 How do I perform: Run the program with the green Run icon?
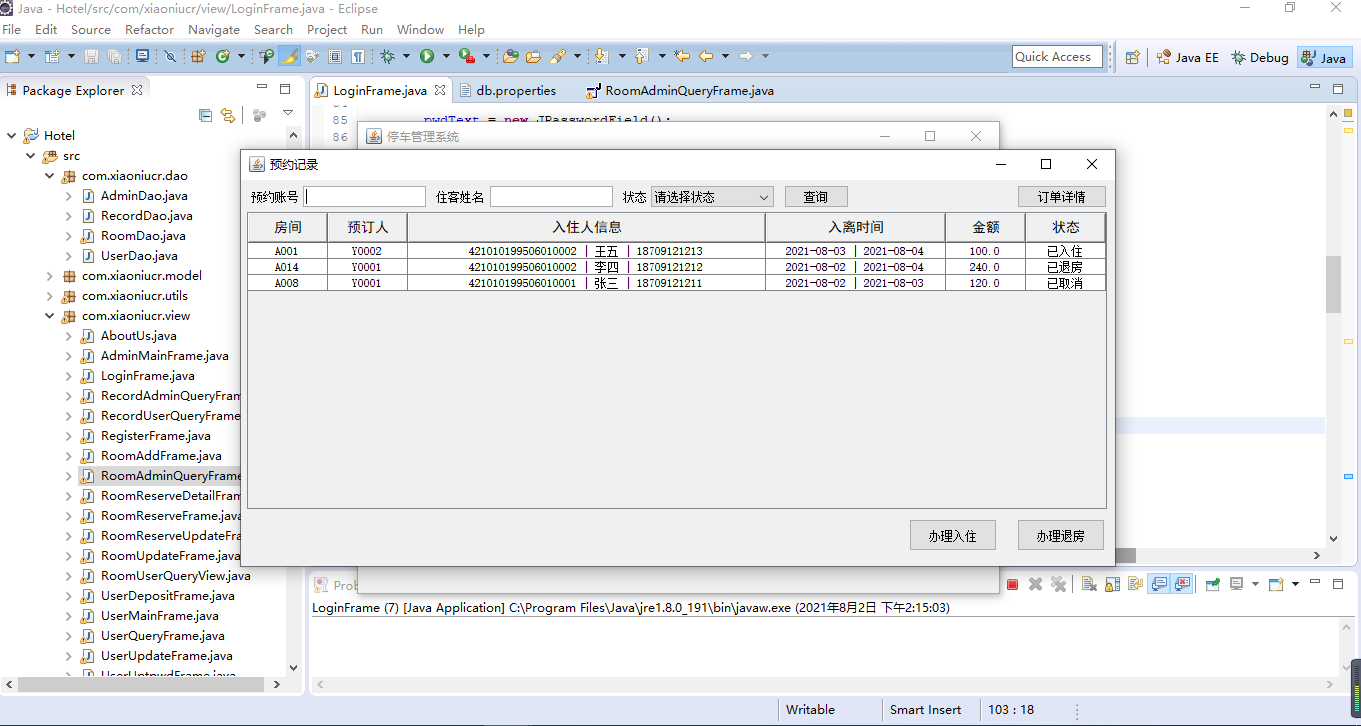427,57
